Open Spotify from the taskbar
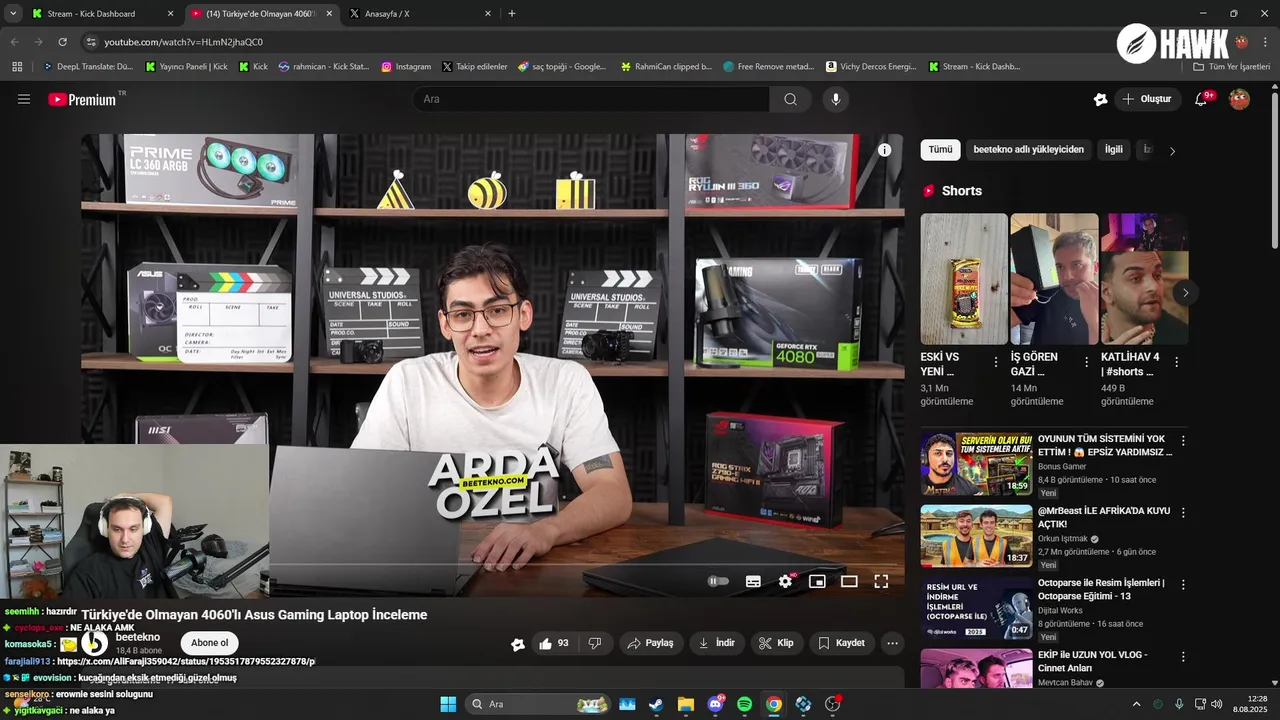 pos(744,704)
